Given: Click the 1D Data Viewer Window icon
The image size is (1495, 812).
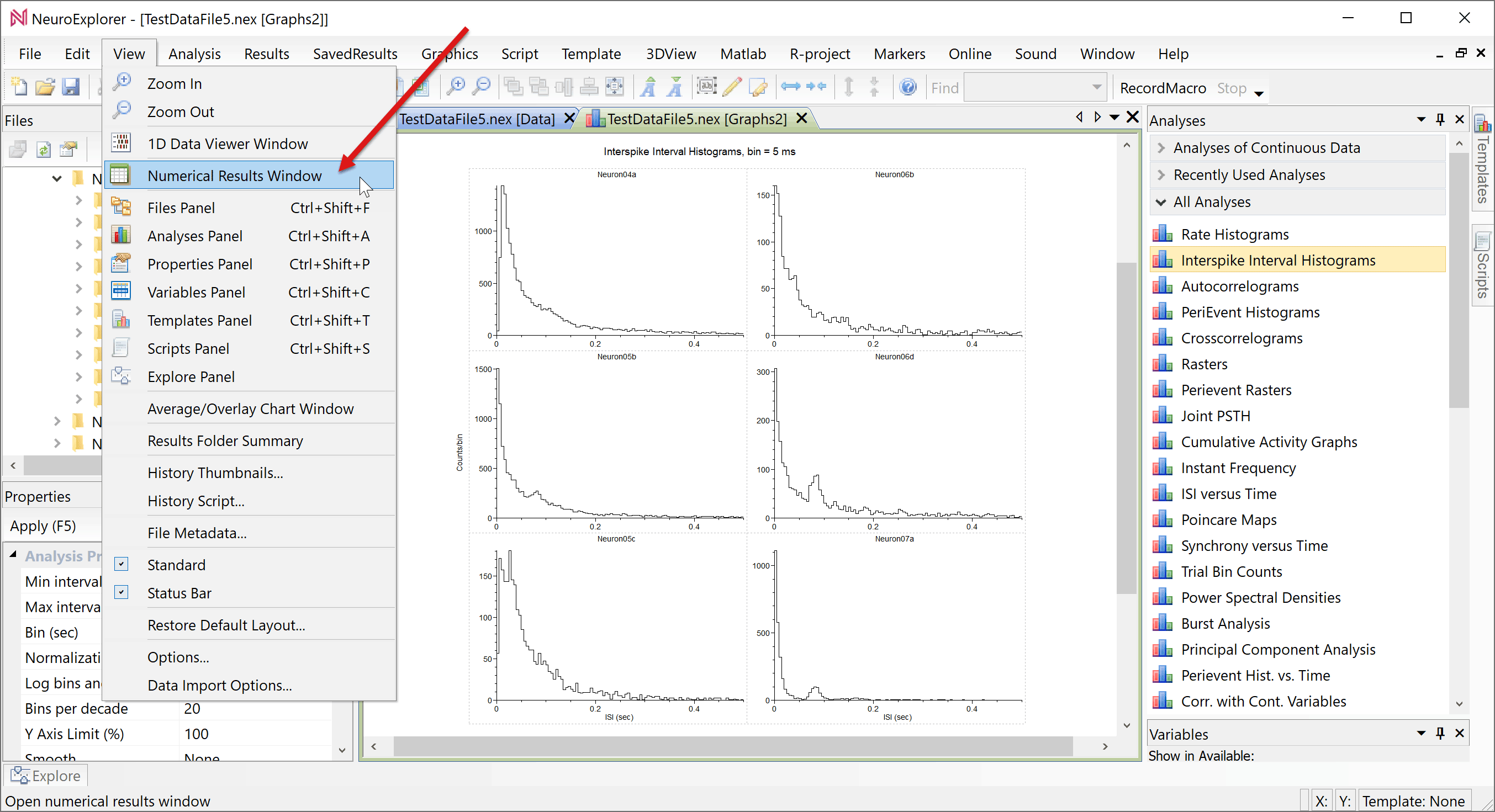Looking at the screenshot, I should (x=121, y=144).
